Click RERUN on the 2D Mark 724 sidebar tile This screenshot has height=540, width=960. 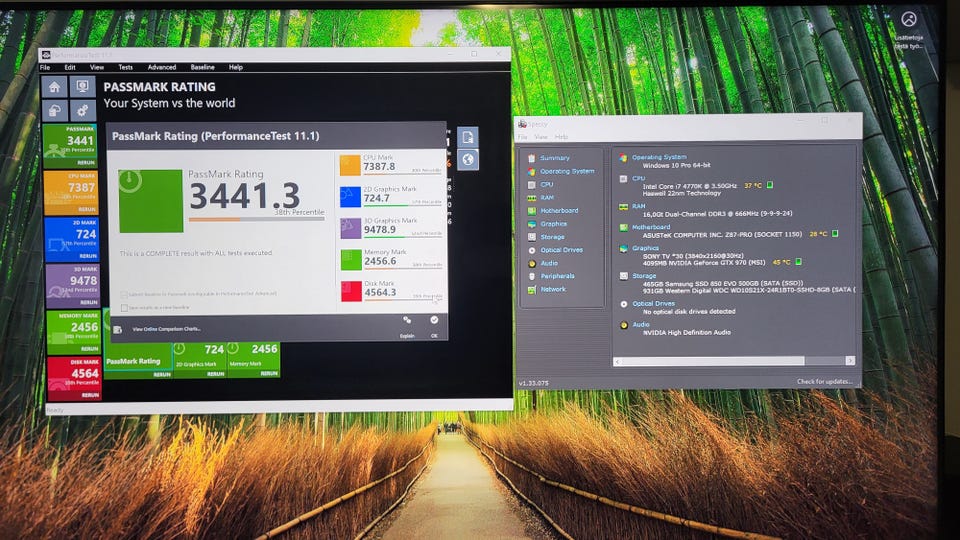pyautogui.click(x=88, y=256)
